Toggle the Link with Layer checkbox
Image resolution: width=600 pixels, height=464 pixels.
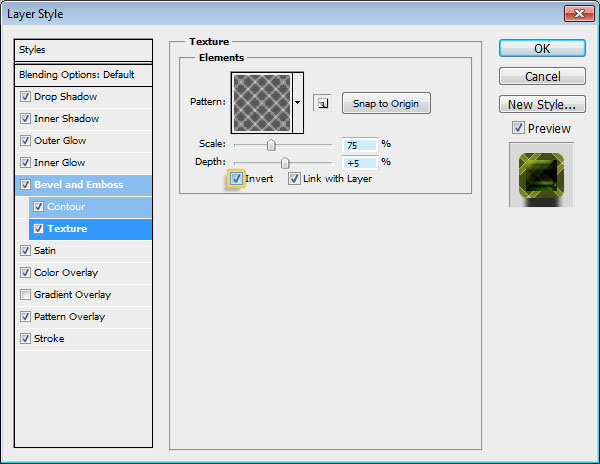point(295,178)
